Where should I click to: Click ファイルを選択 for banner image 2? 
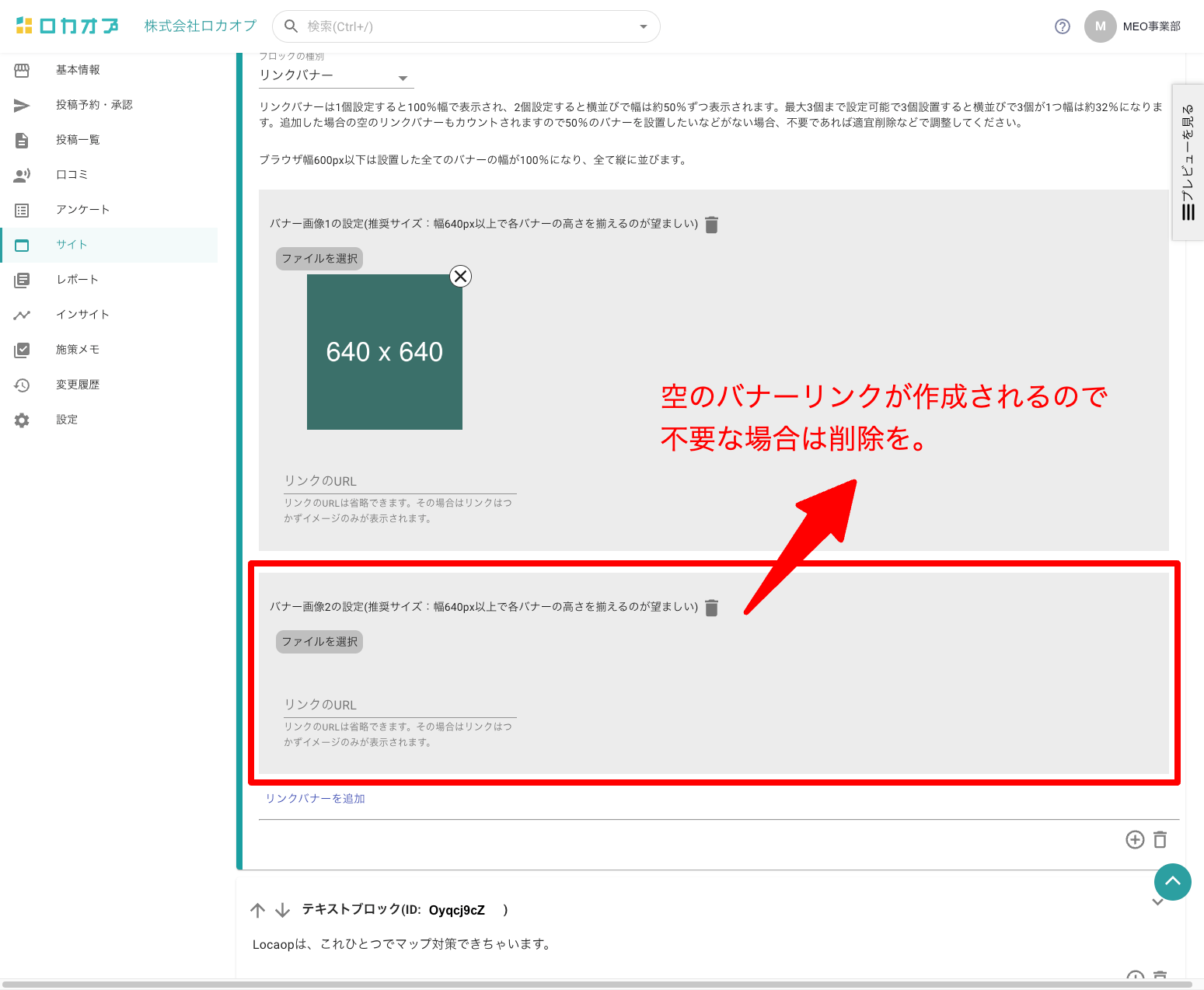click(319, 642)
